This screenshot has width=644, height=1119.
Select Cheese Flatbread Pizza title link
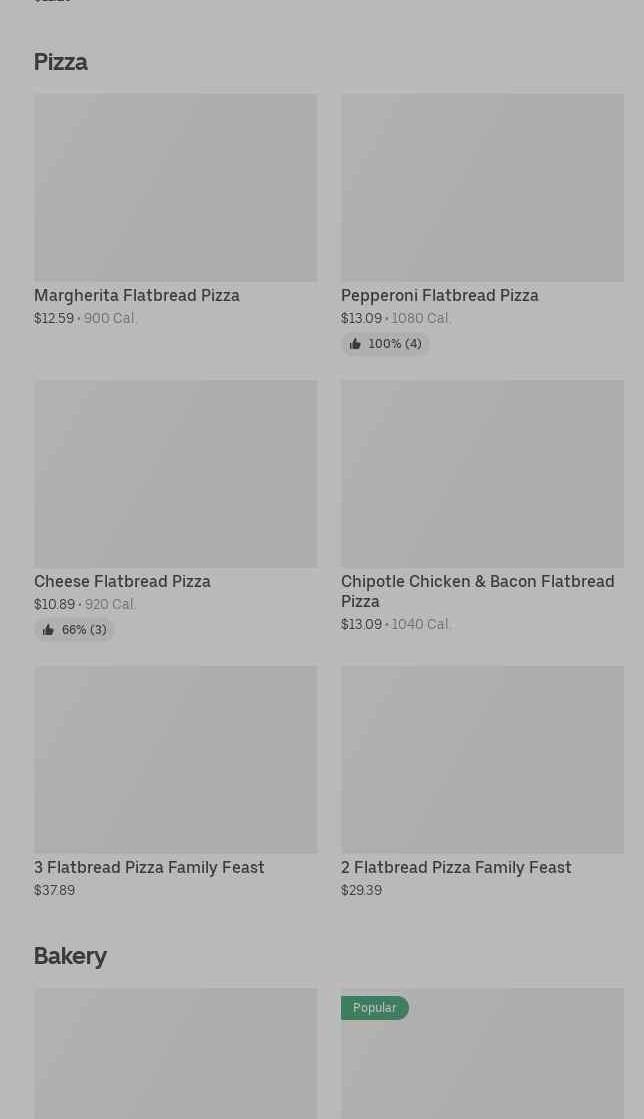pos(122,582)
